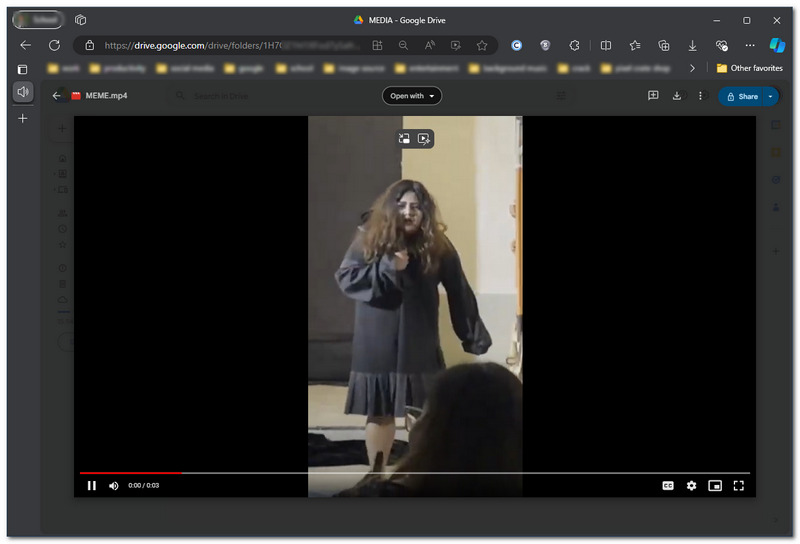Open video player settings gear
The width and height of the screenshot is (800, 544).
click(x=691, y=485)
